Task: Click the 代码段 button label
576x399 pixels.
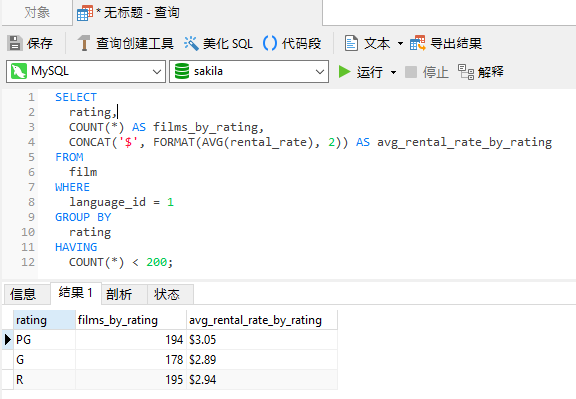Action: (301, 43)
